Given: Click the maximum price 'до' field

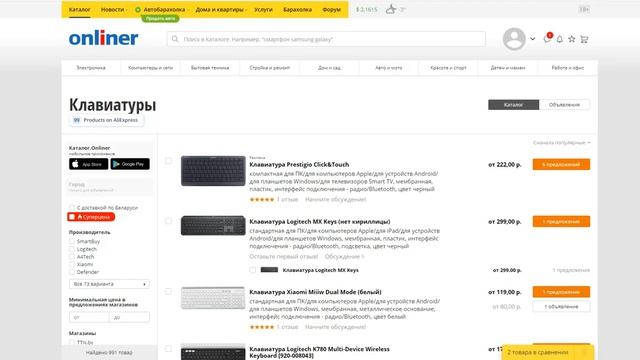Looking at the screenshot, I should pyautogui.click(x=129, y=317).
